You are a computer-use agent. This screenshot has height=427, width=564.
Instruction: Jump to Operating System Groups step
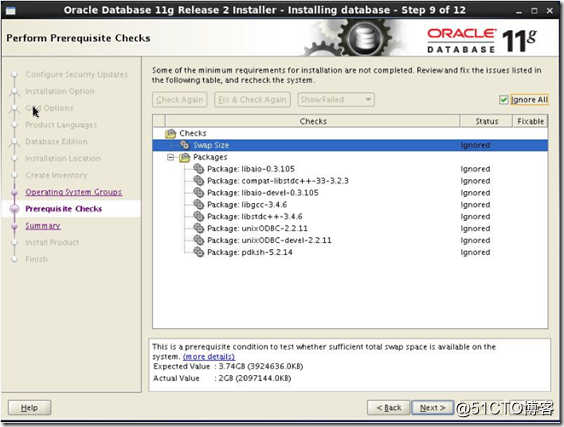pos(73,192)
